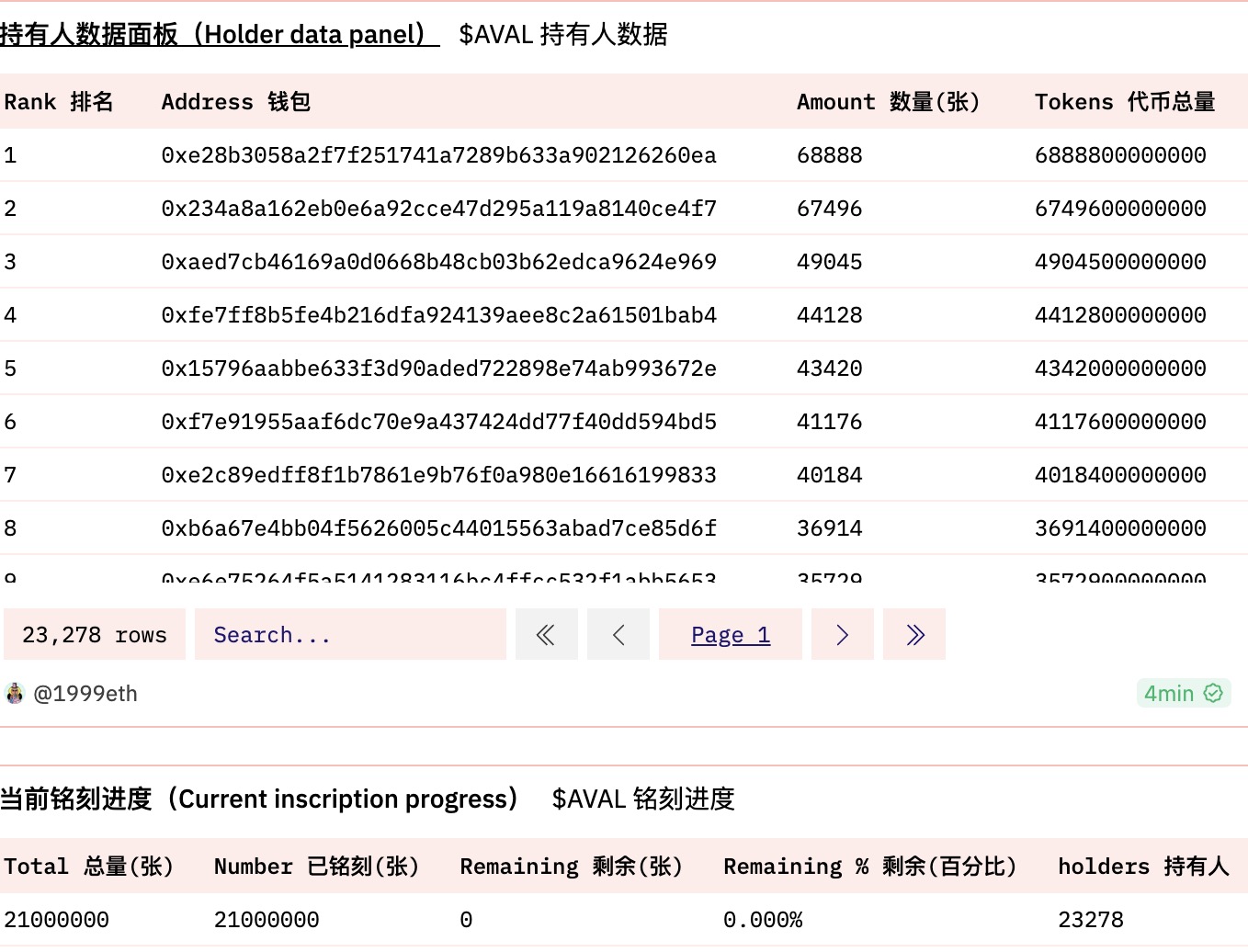Click rank 3 address starting 0xaed7cb
This screenshot has height=952, width=1248.
(439, 261)
